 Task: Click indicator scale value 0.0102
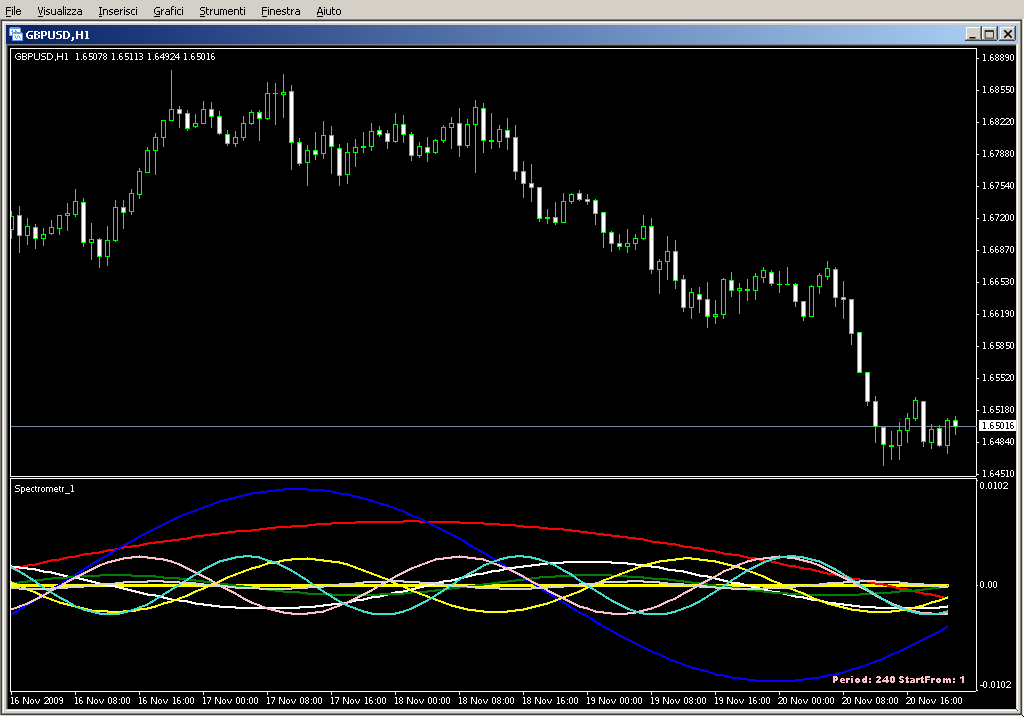[993, 485]
